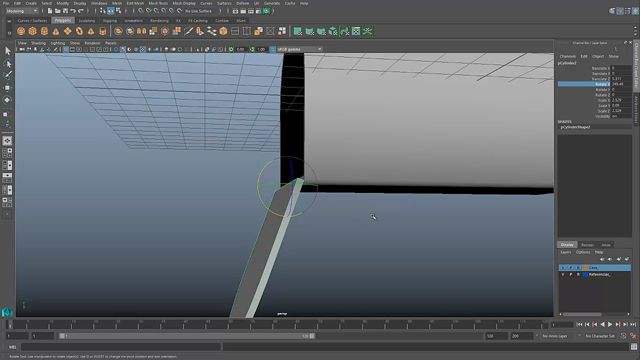Click the Translate Z value field
Screen dimensions: 640x360
(x=621, y=79)
